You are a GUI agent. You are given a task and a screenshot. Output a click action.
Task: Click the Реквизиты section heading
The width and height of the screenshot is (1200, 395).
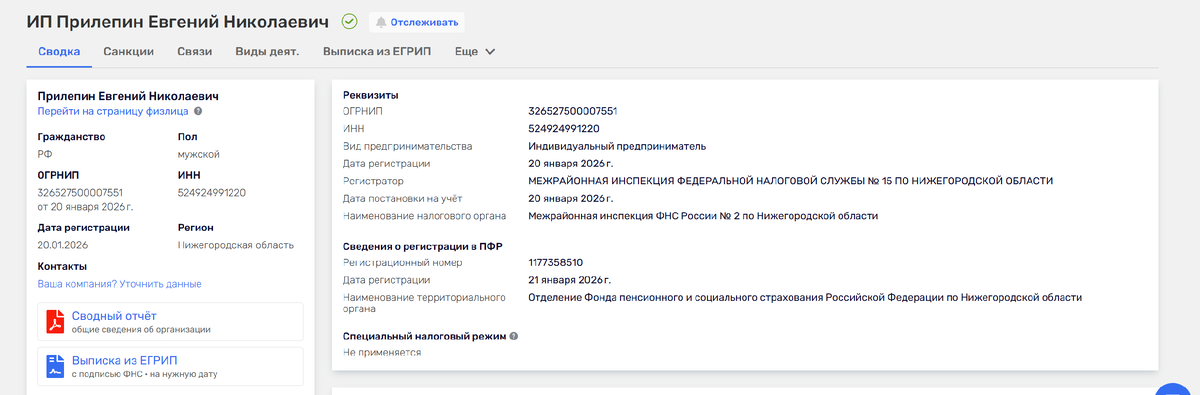(x=371, y=95)
